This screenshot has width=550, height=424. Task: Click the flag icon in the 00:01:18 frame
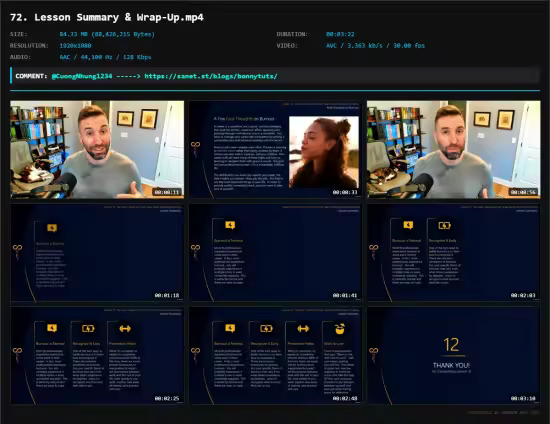point(52,228)
